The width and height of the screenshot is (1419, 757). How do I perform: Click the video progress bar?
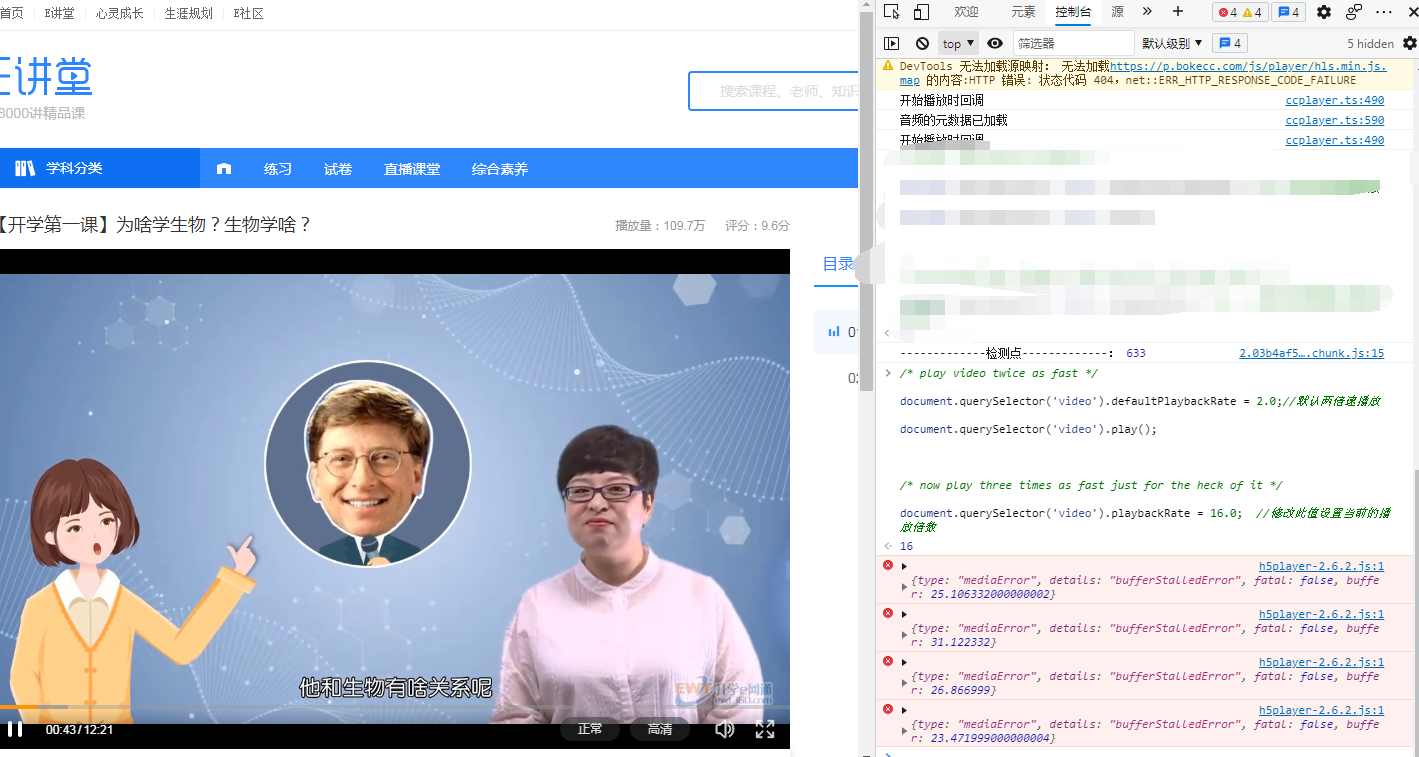pyautogui.click(x=395, y=708)
